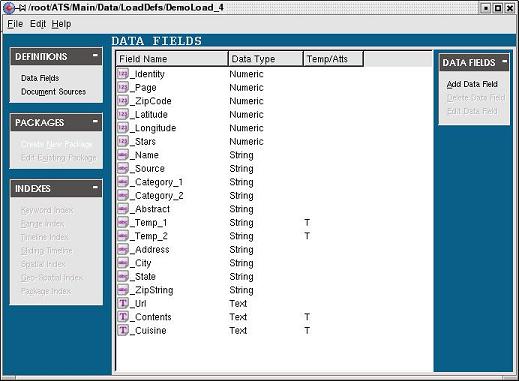This screenshot has width=519, height=381.
Task: Click the string icon beside _Temp_2
Action: click(123, 236)
